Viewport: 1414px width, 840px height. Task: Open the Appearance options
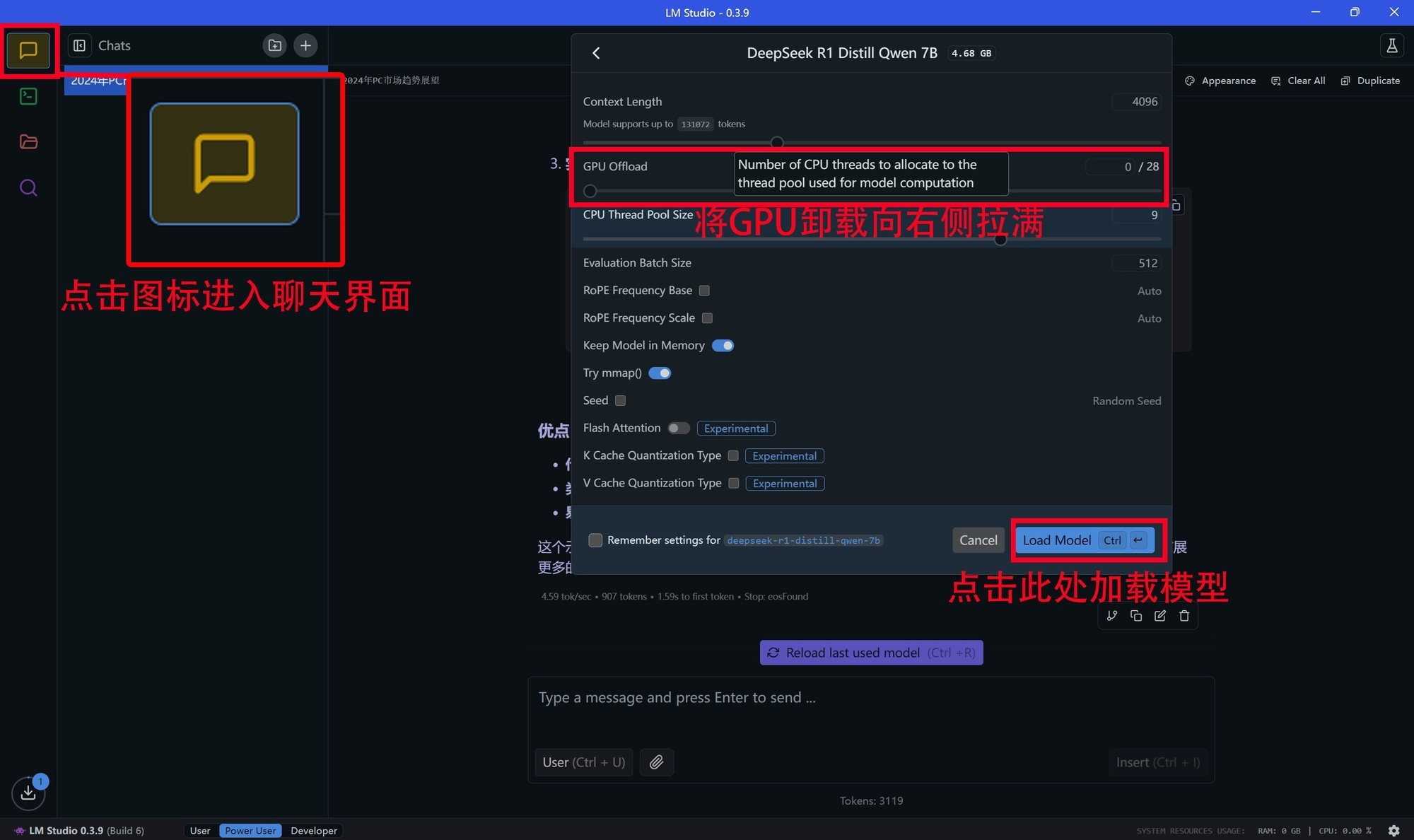click(x=1220, y=81)
